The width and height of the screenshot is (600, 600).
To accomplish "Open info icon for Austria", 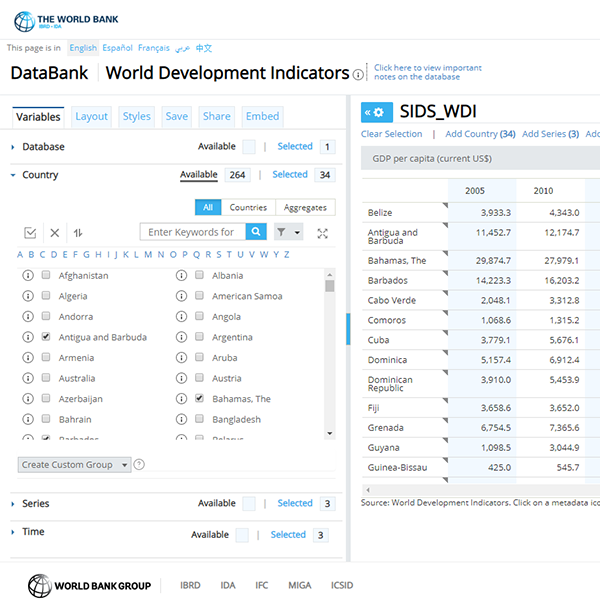I will (181, 378).
